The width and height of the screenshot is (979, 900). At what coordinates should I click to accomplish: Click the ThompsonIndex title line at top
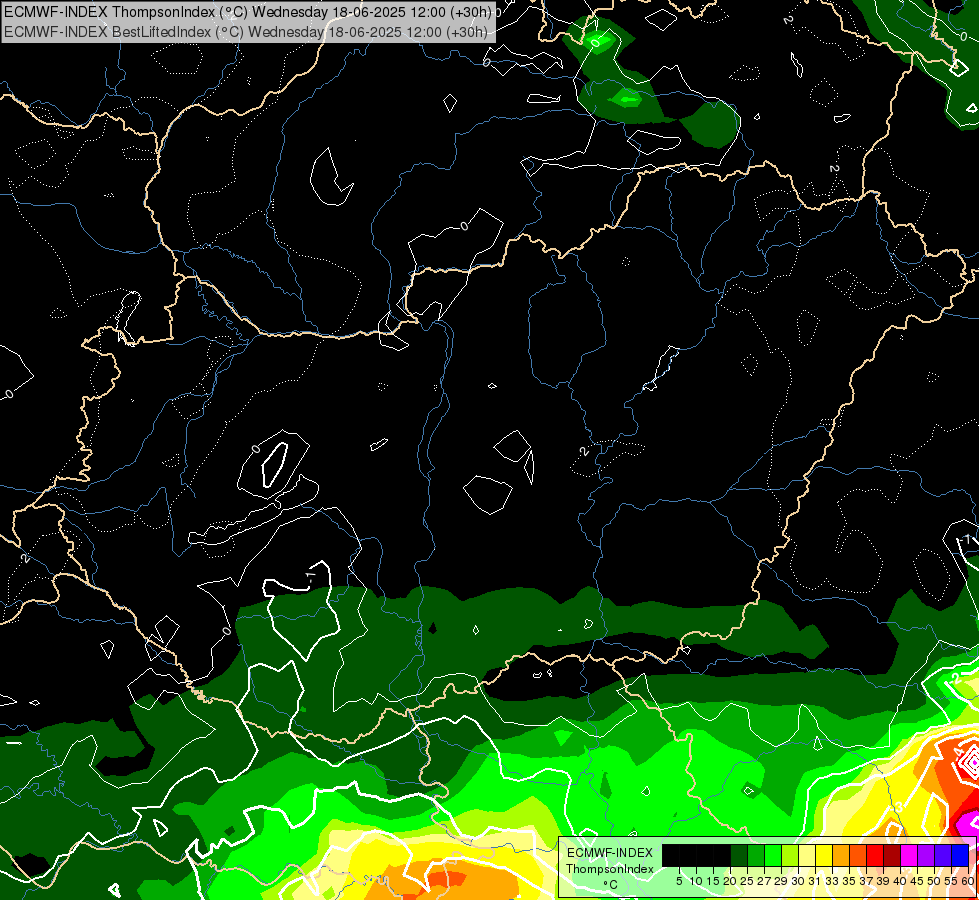[248, 12]
